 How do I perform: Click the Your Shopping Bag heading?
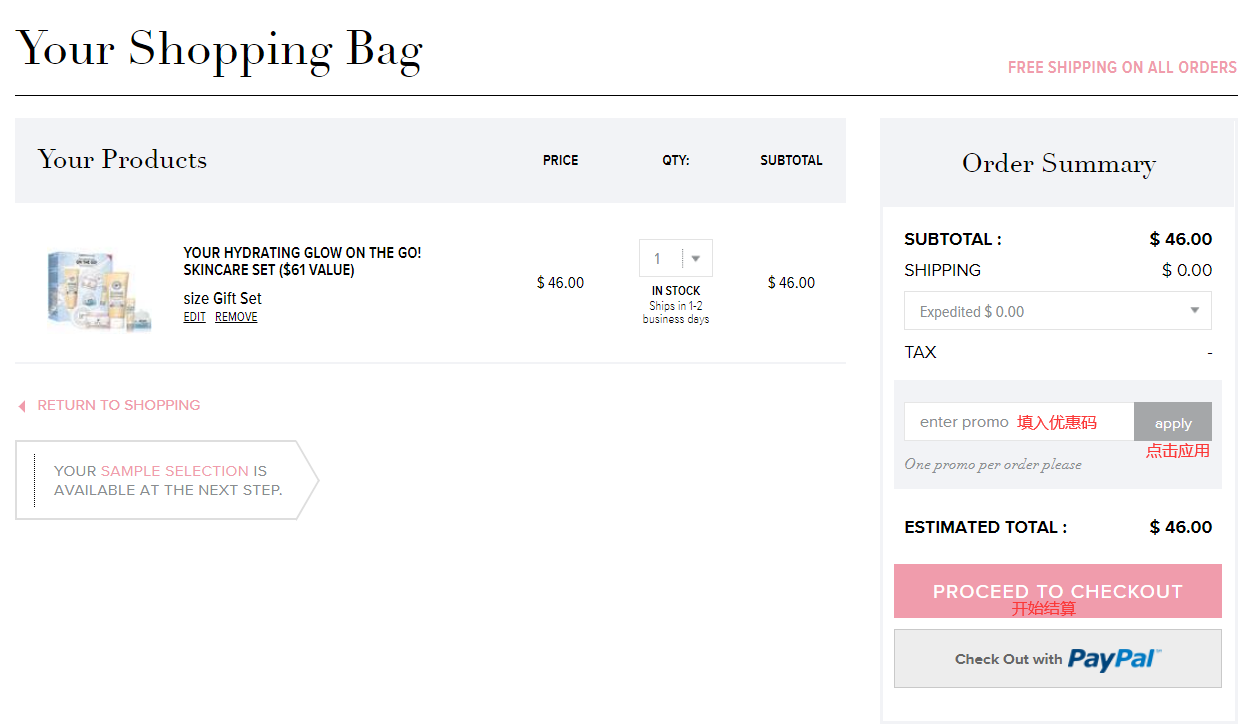point(219,49)
